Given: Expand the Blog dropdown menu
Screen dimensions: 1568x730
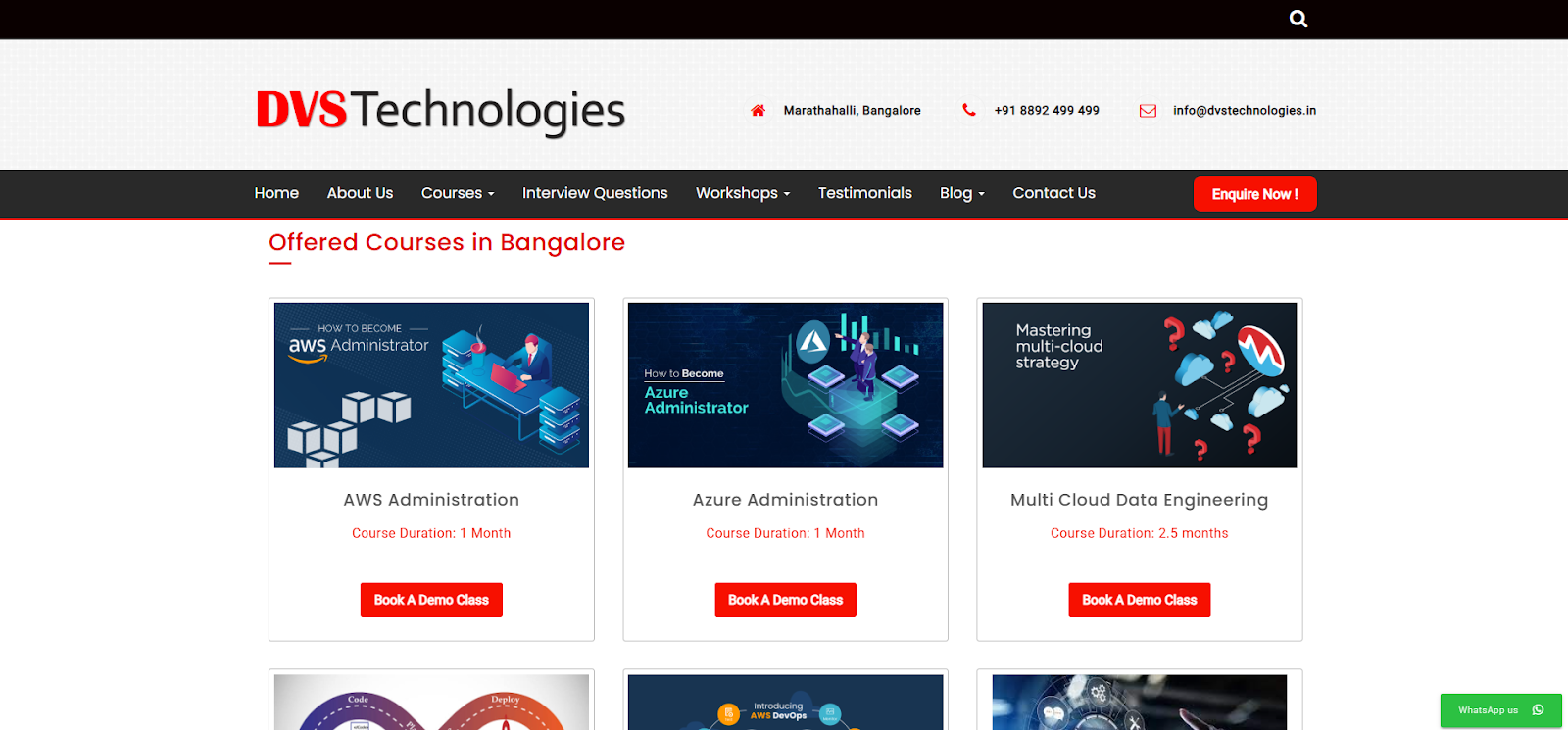Looking at the screenshot, I should 962,193.
